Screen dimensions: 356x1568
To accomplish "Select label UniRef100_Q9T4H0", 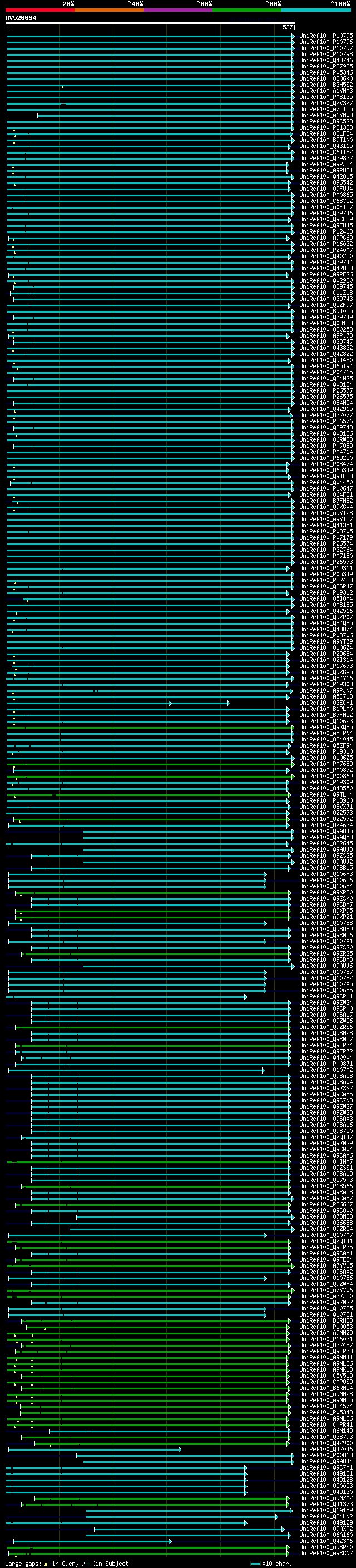I will [x=326, y=360].
